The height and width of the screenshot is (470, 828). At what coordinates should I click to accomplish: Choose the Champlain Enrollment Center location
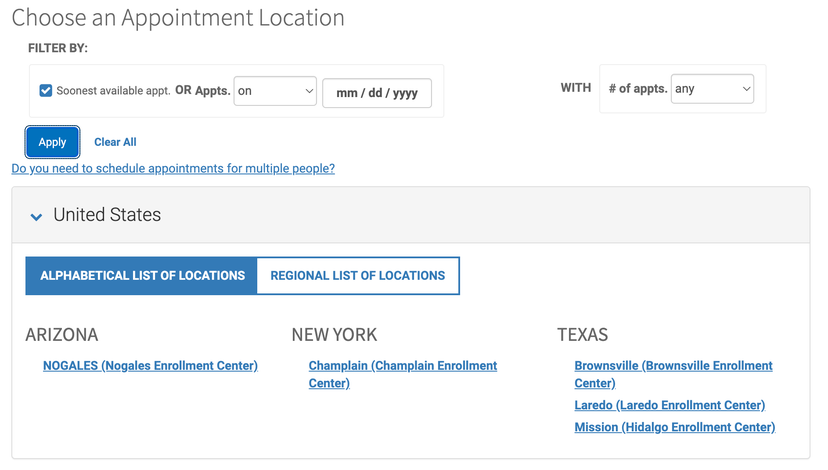coord(402,366)
